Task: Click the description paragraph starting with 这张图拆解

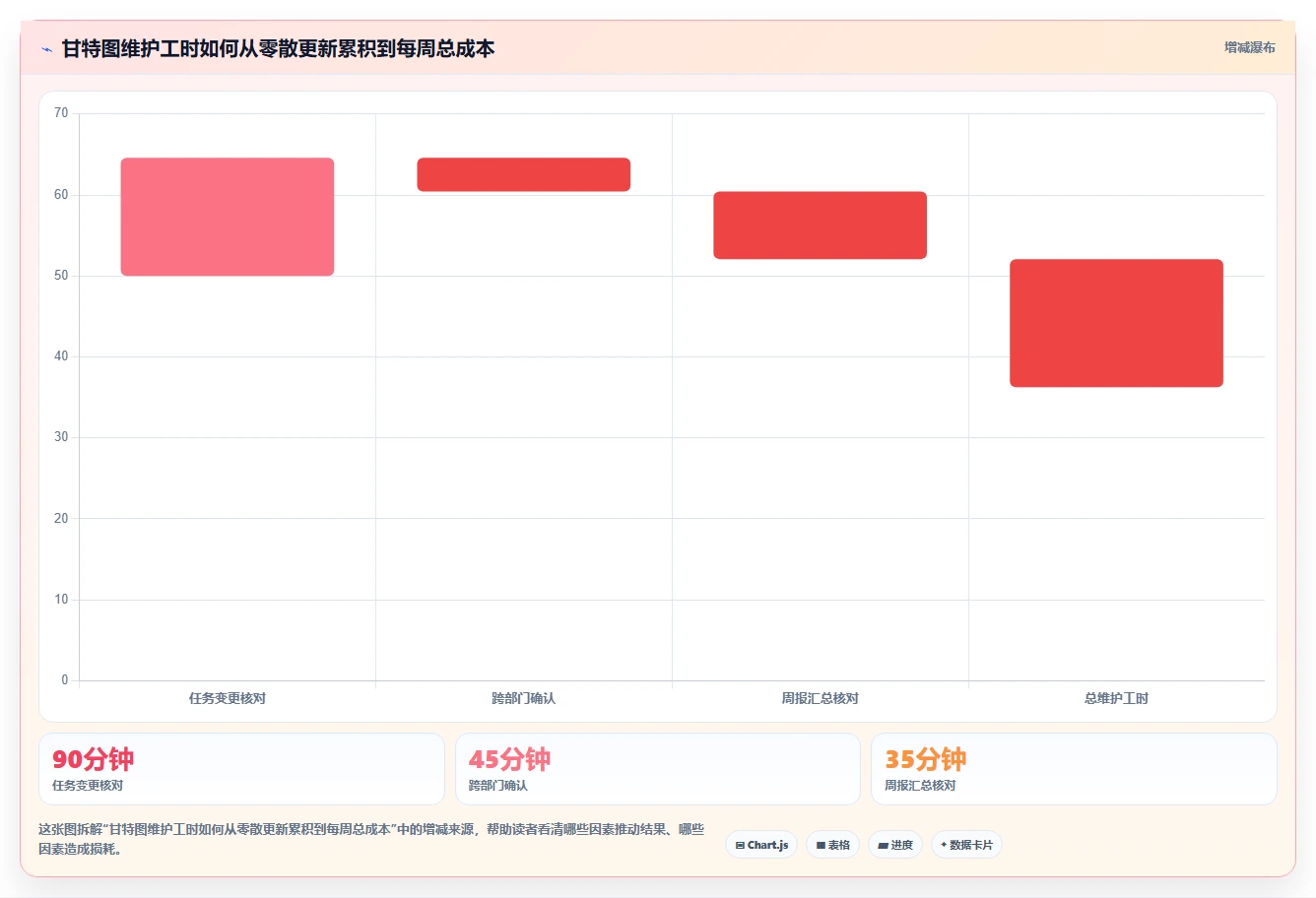Action: [371, 840]
